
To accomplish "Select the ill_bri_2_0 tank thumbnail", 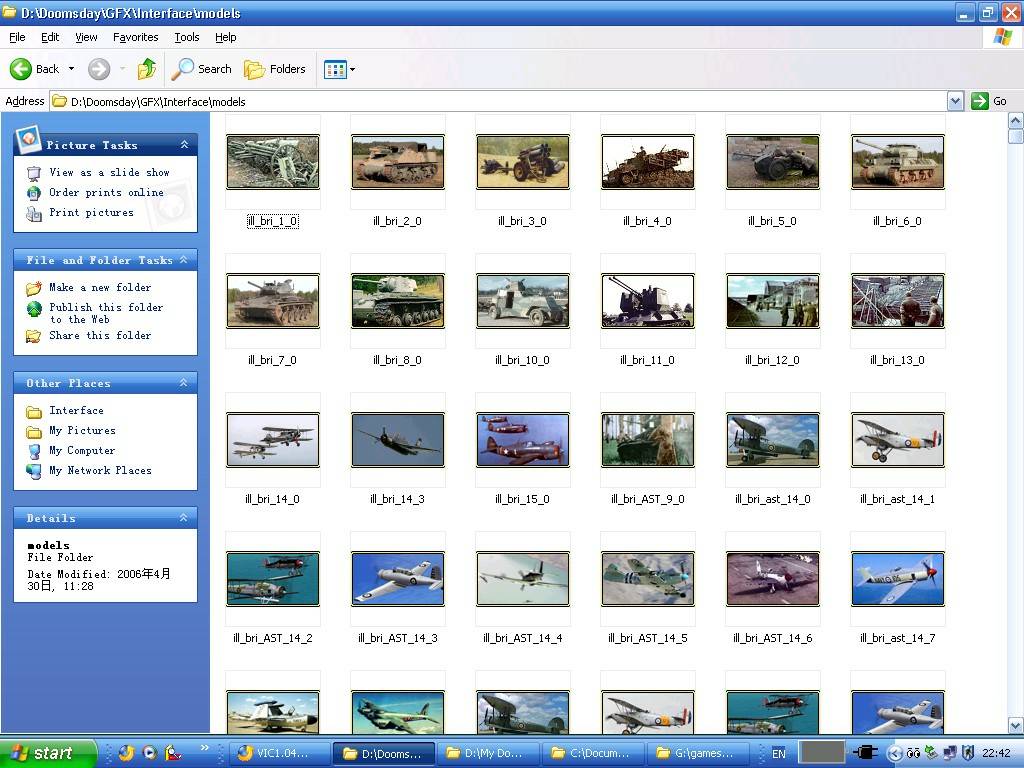I will (397, 162).
